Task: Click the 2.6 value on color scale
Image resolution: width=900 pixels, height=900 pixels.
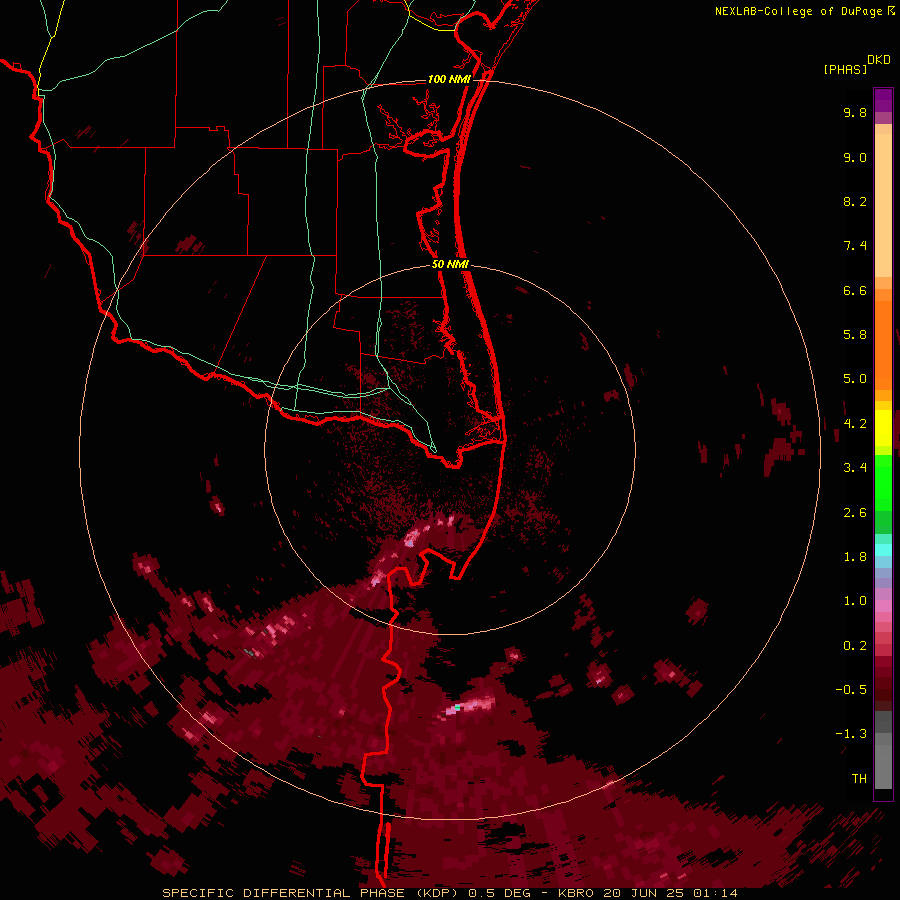Action: tap(855, 513)
